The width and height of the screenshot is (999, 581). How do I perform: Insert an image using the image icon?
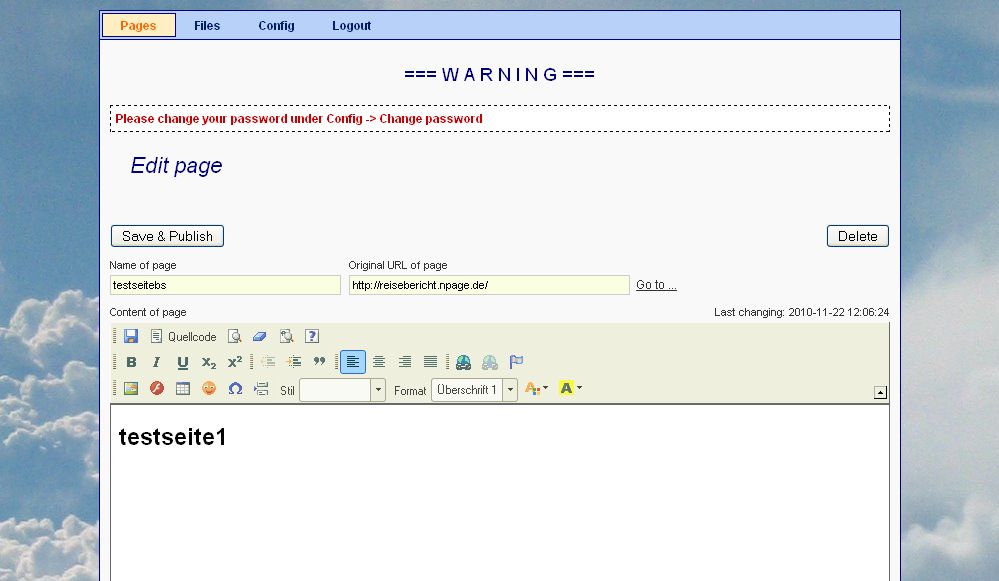coord(129,388)
